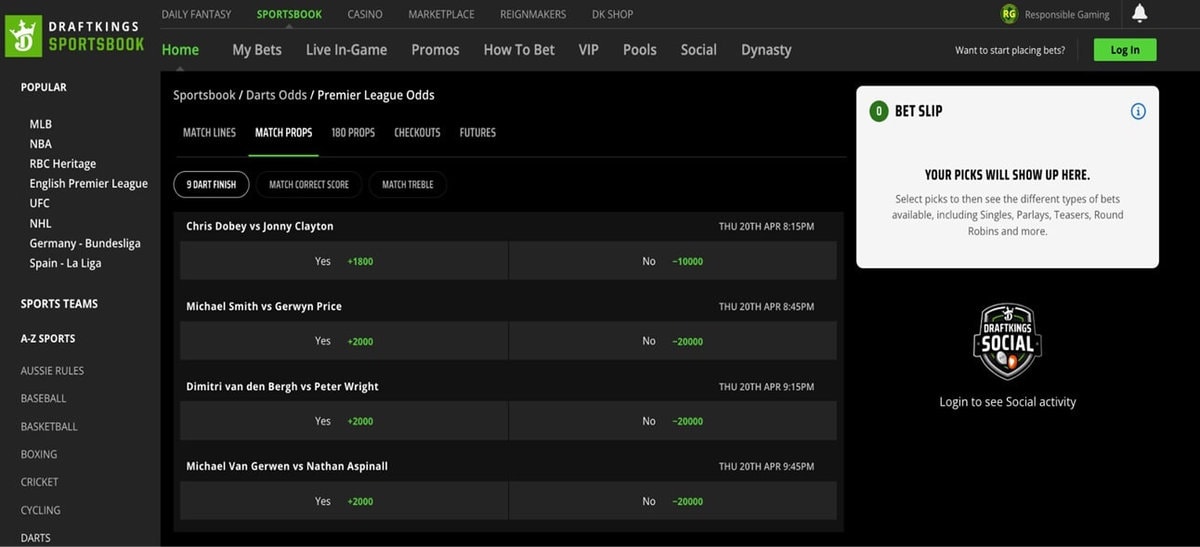Bet Yes on van den Bergh vs Wright
1200x547 pixels.
[x=344, y=421]
